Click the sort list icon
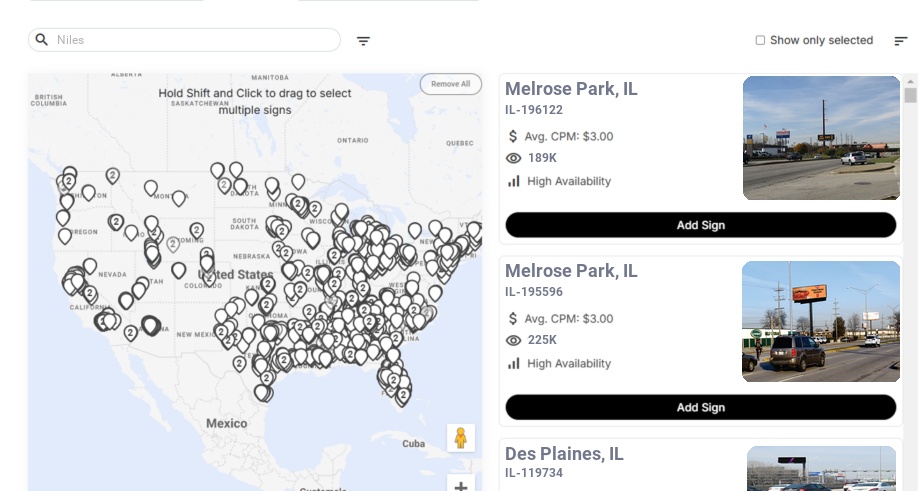This screenshot has width=920, height=491. (901, 41)
